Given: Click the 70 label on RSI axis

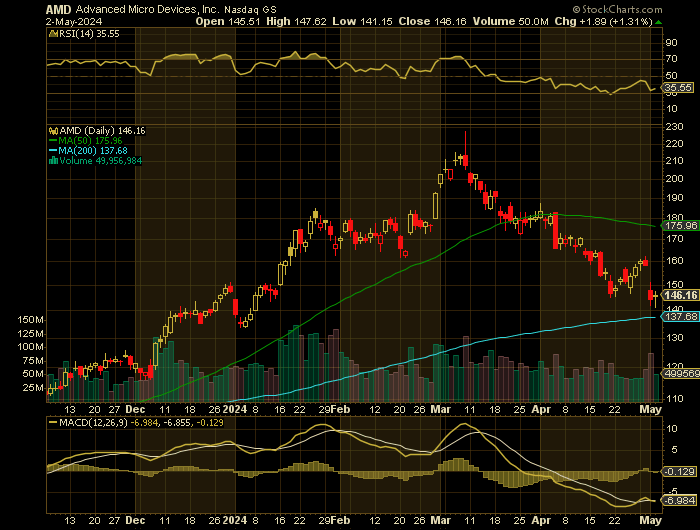Looking at the screenshot, I should 671,59.
